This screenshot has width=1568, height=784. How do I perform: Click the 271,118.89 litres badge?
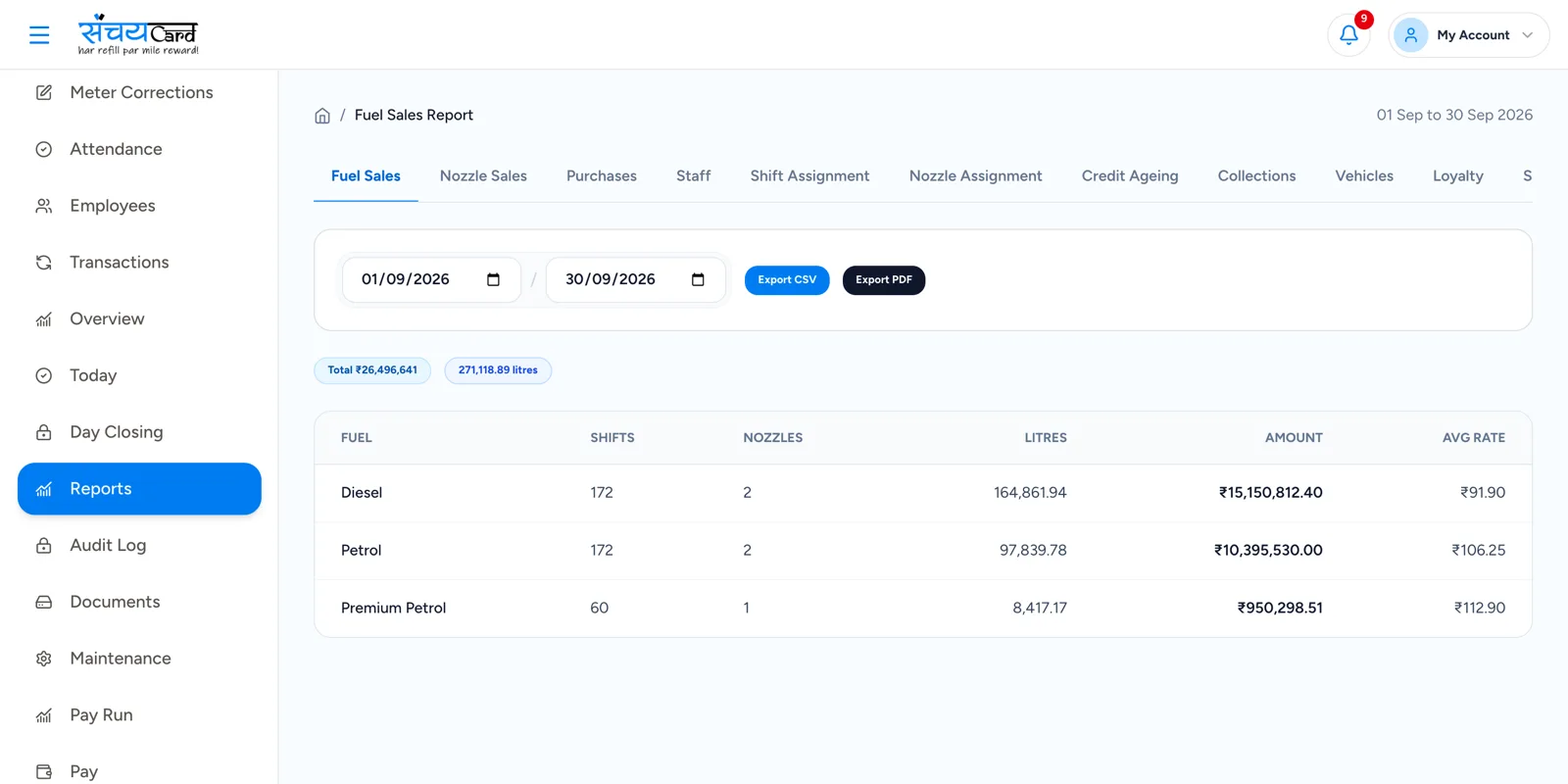point(498,370)
